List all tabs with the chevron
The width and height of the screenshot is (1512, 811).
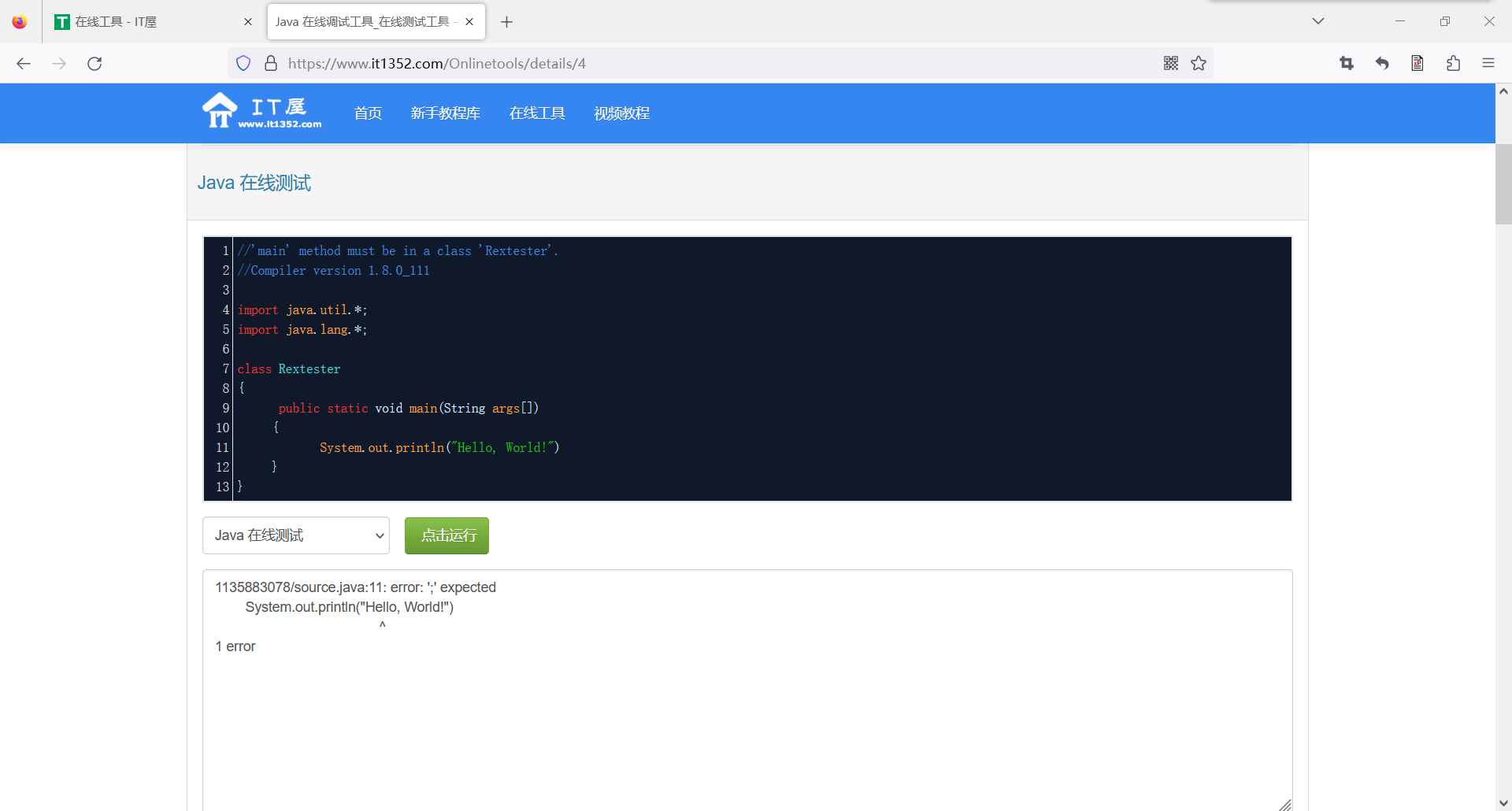[1318, 21]
